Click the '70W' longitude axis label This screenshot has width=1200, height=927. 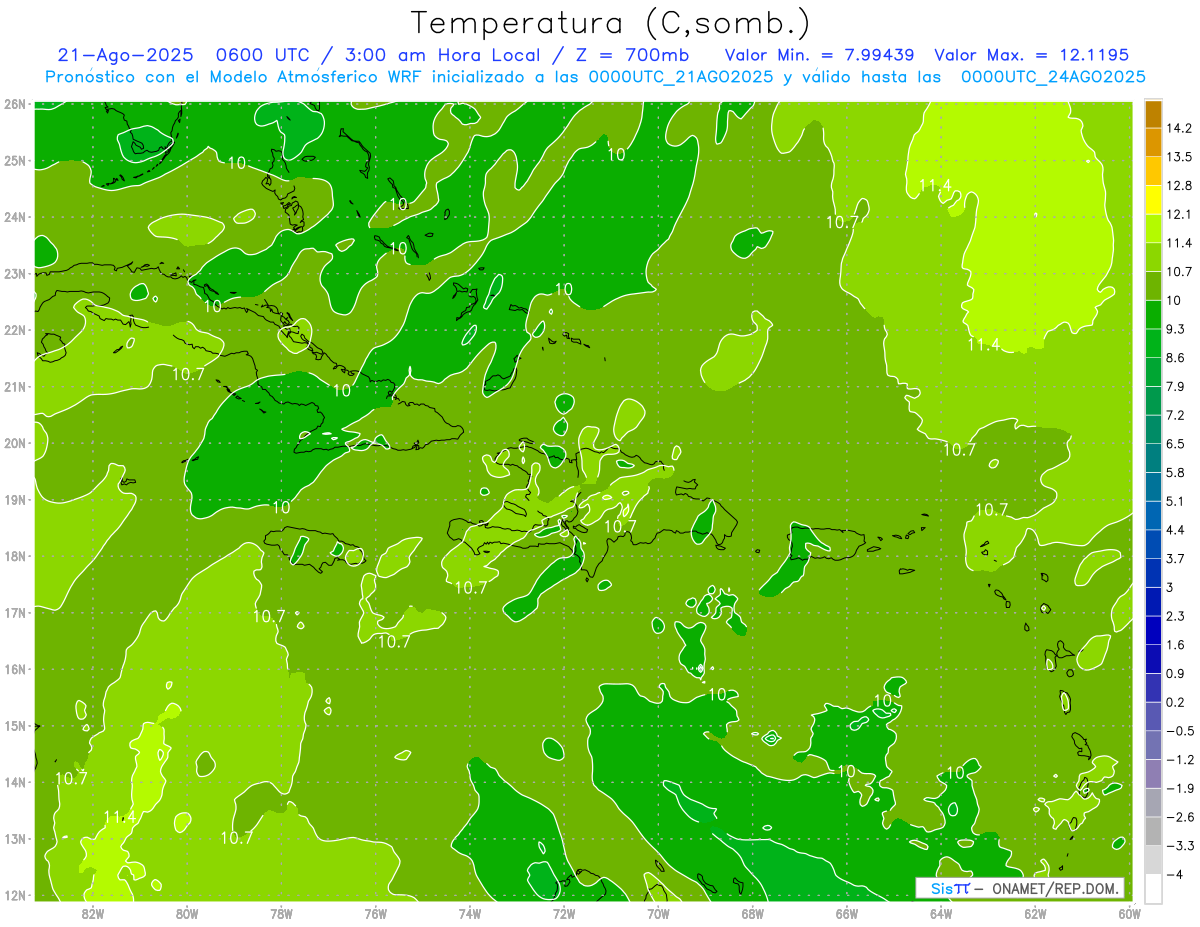click(658, 913)
